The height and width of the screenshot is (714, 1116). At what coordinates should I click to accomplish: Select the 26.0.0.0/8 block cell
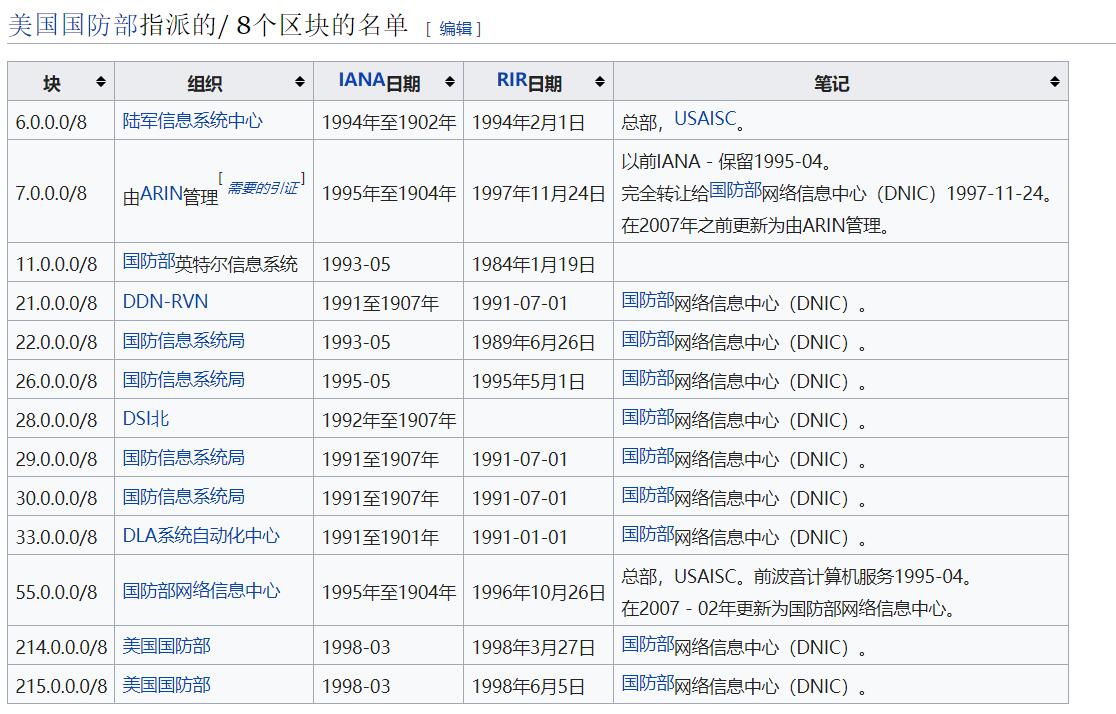pyautogui.click(x=61, y=379)
